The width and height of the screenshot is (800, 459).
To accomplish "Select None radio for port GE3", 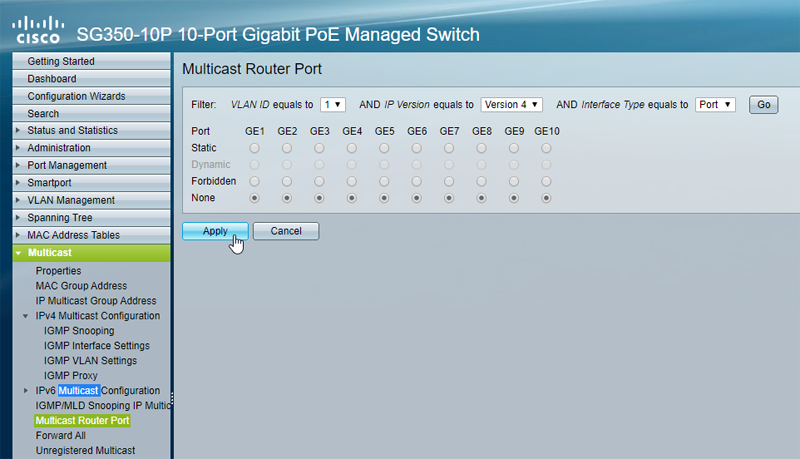I will click(319, 198).
